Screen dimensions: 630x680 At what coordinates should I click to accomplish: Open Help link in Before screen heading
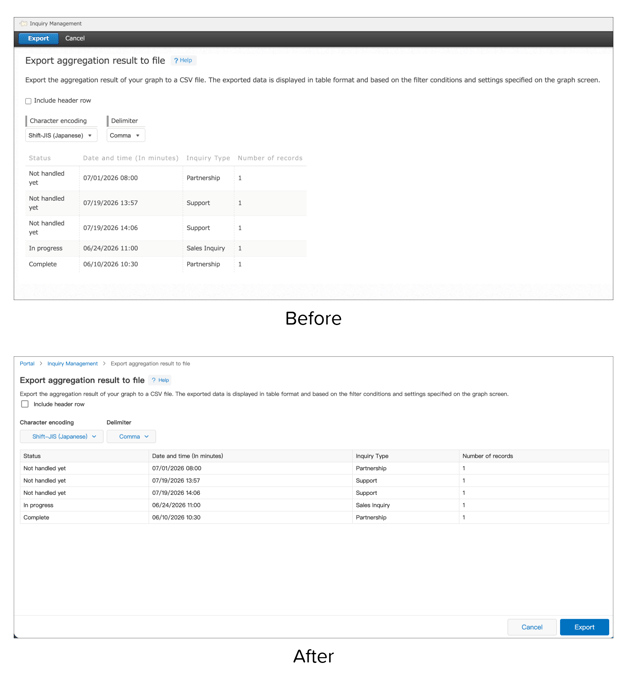click(183, 60)
